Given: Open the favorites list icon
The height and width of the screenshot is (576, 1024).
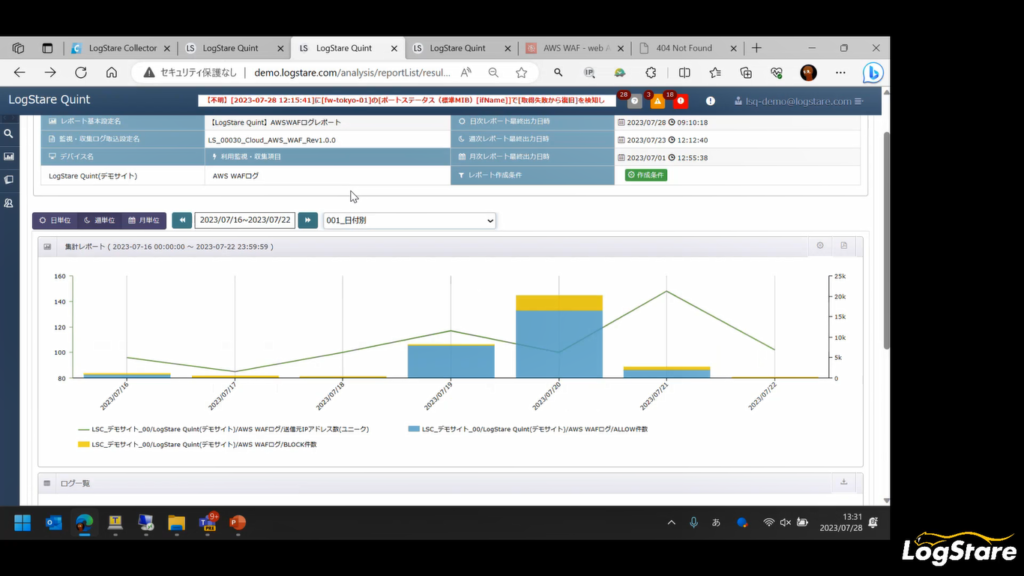Looking at the screenshot, I should [x=715, y=72].
